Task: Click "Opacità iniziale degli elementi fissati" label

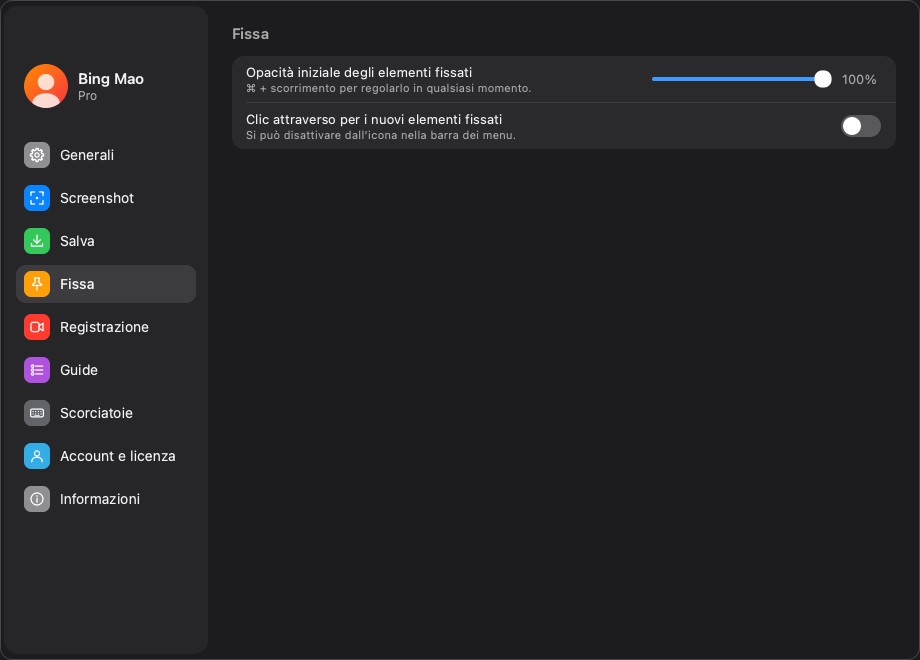Action: 359,72
